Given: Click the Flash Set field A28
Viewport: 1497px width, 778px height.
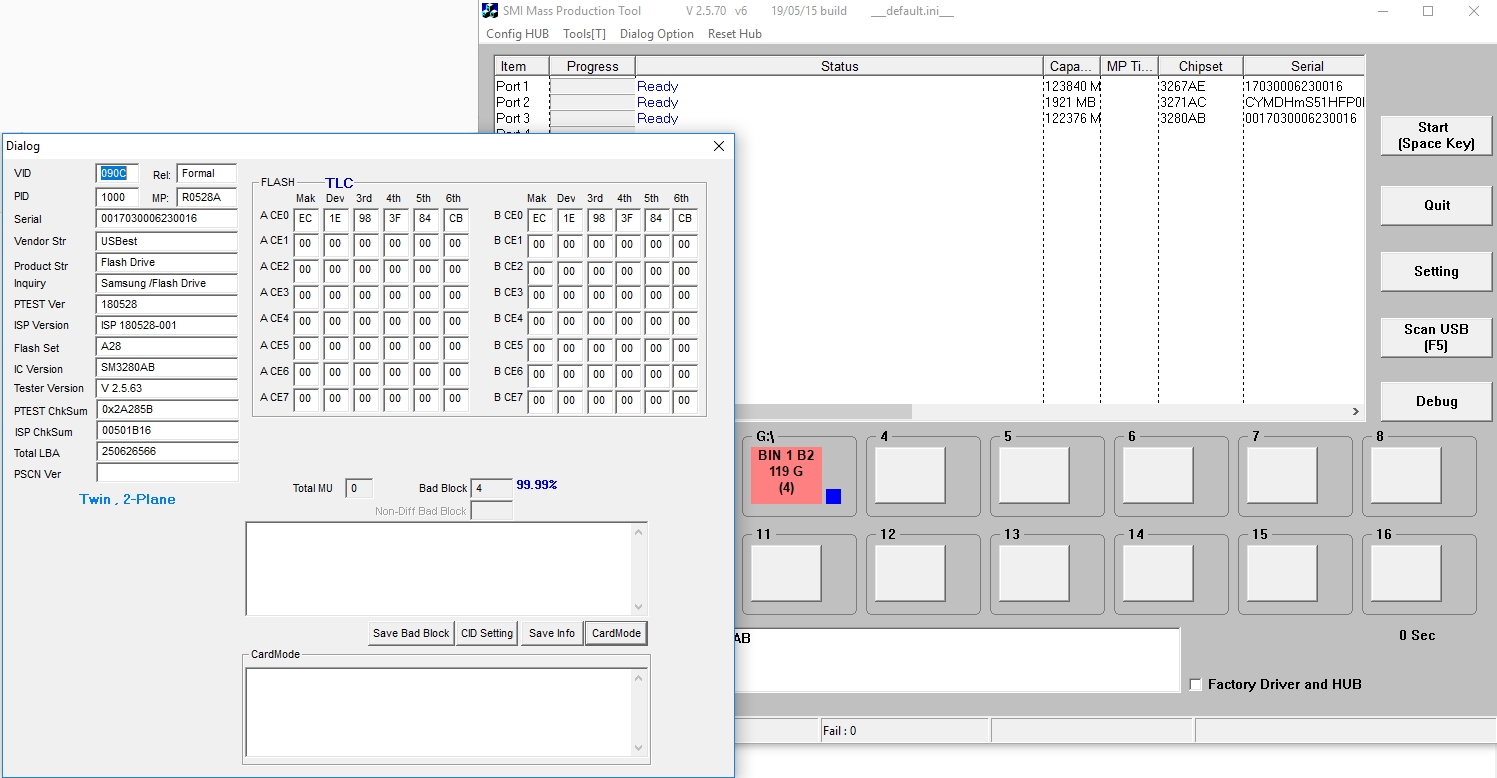Looking at the screenshot, I should [167, 346].
